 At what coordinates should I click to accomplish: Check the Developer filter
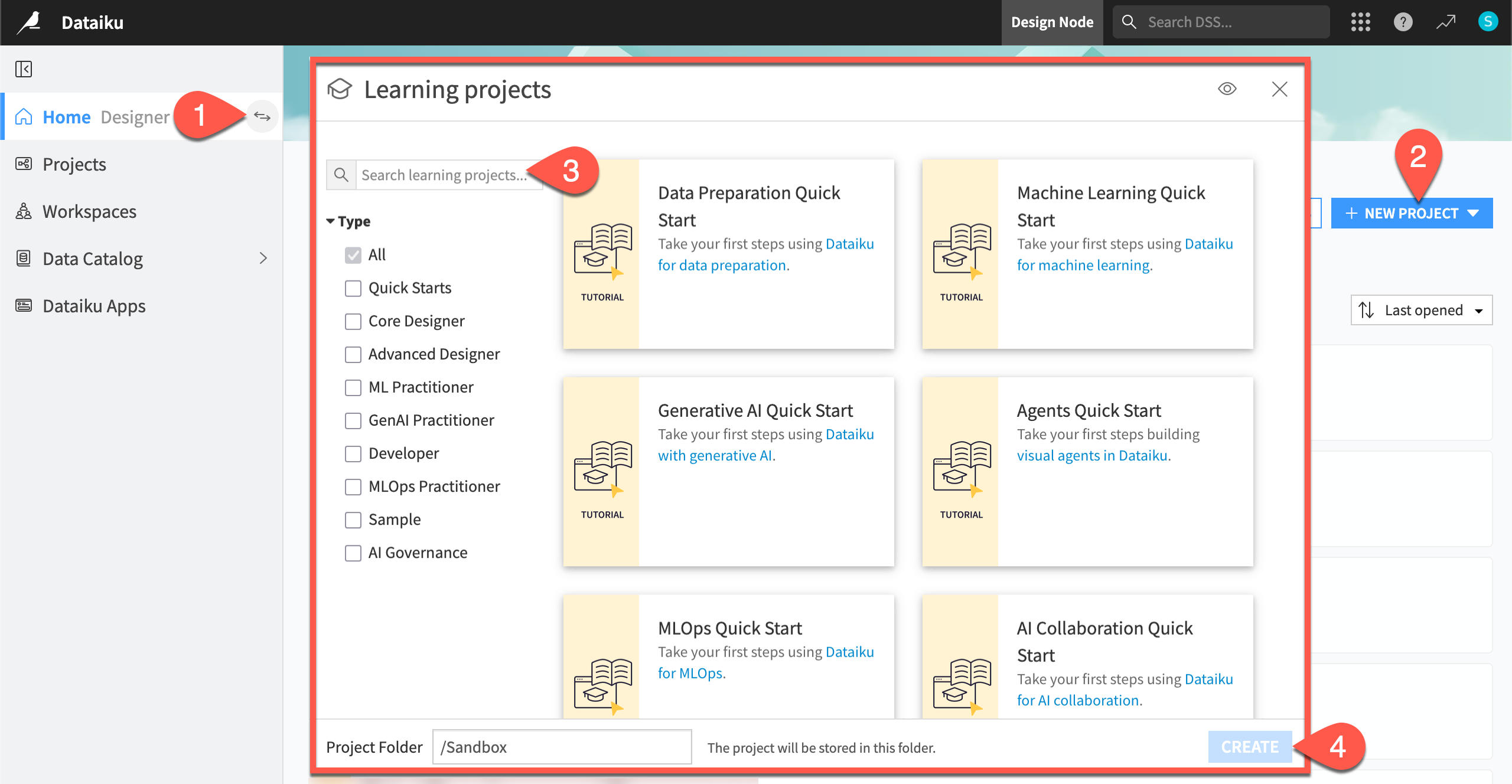pos(353,453)
